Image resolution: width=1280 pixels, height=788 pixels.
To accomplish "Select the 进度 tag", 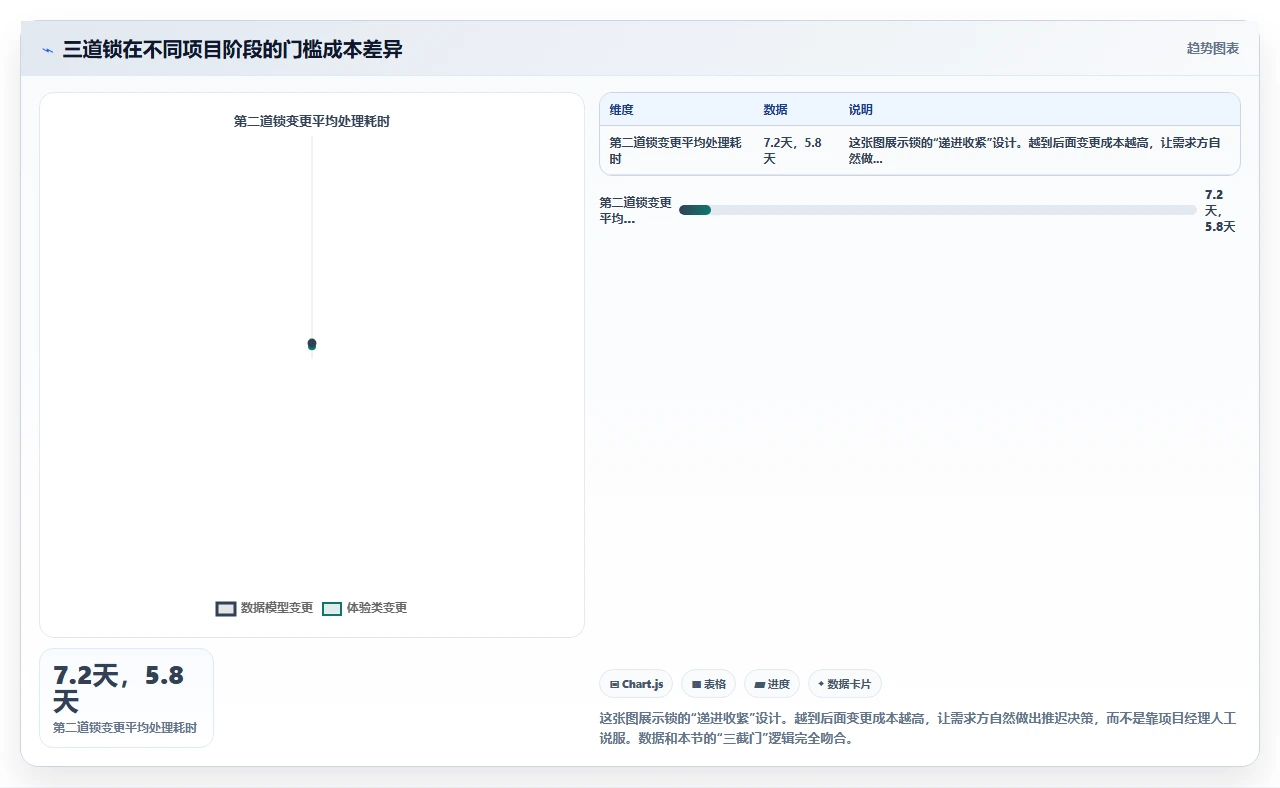I will tap(772, 684).
